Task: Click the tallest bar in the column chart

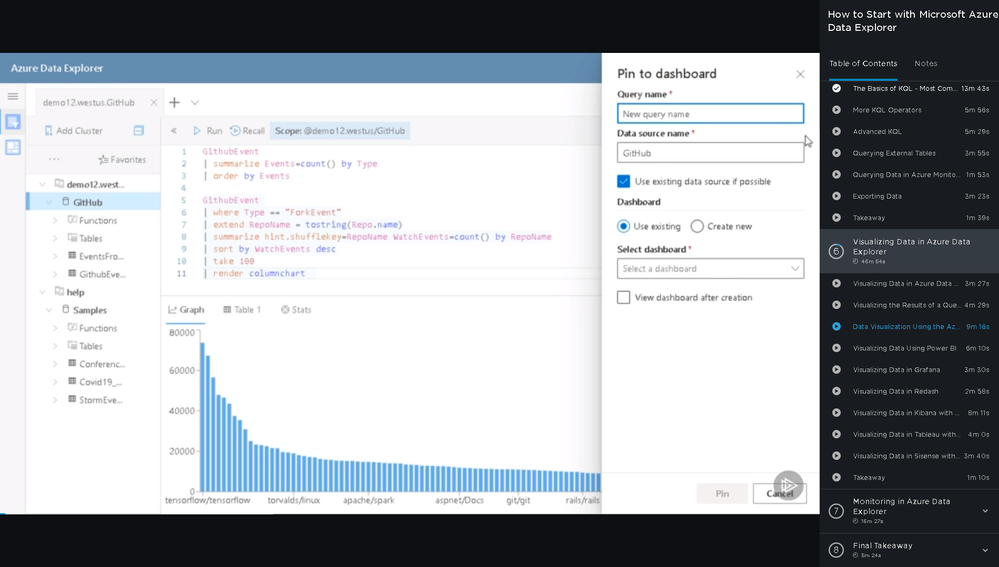Action: click(203, 417)
